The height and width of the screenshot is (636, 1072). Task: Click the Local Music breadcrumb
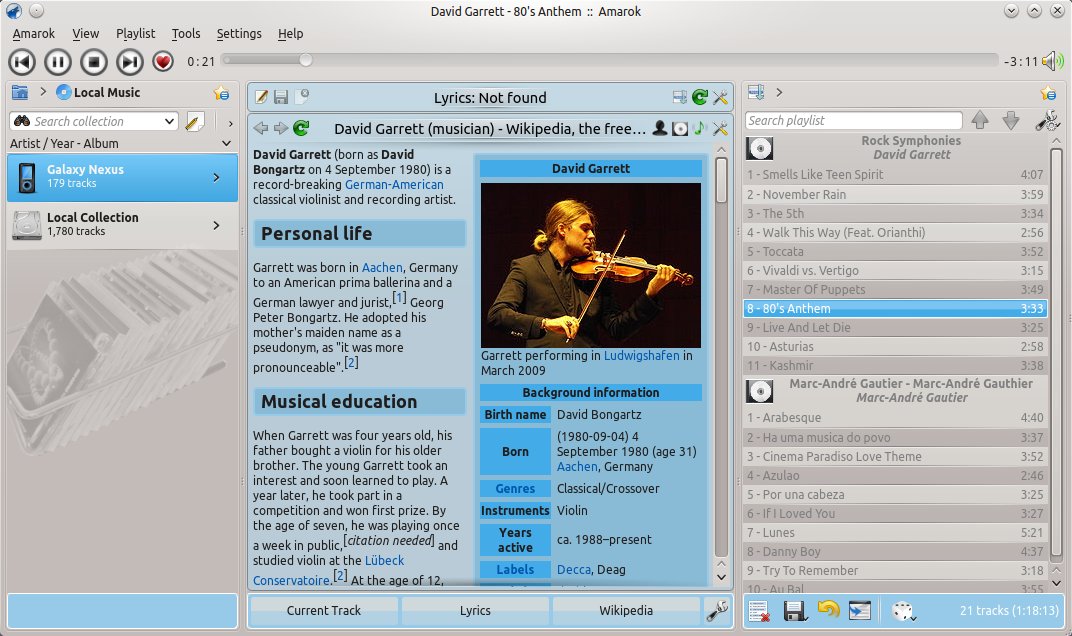(98, 92)
